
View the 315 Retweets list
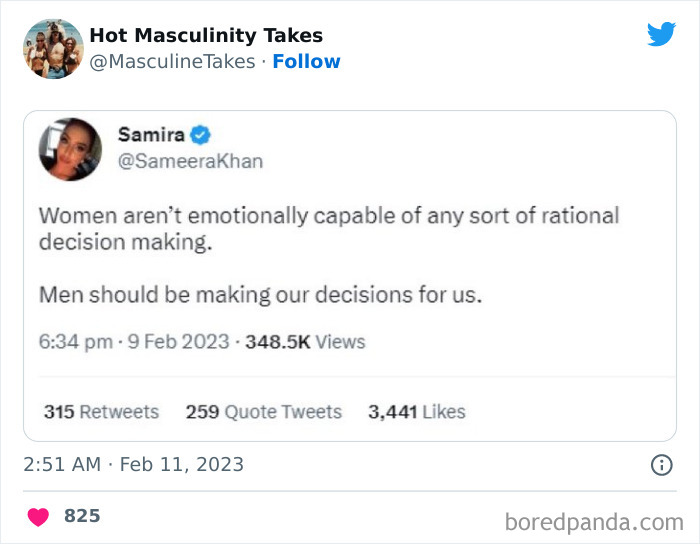tap(101, 412)
